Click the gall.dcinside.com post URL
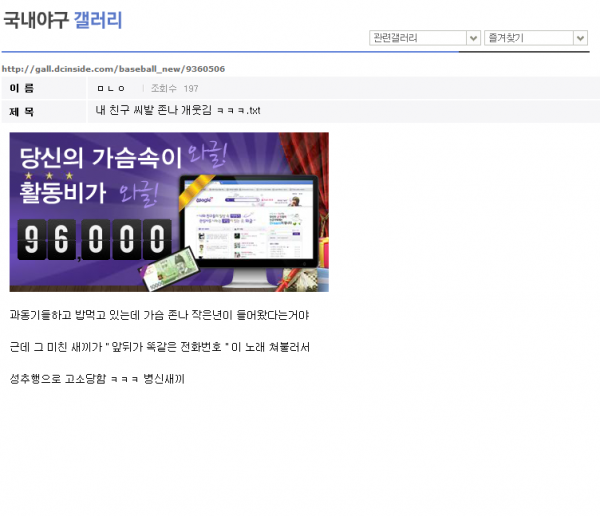 (x=113, y=69)
